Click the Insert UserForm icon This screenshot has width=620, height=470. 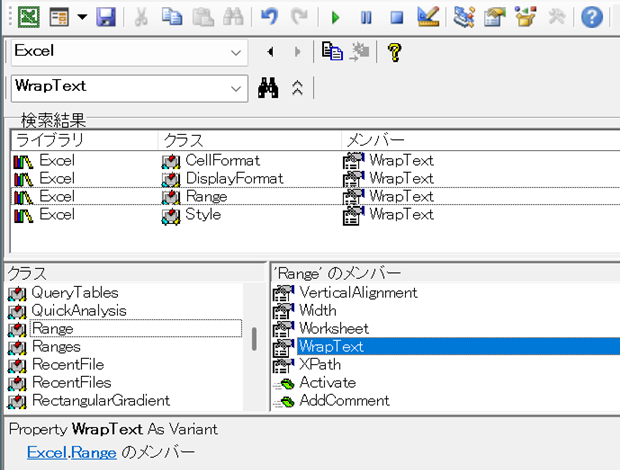(x=59, y=17)
